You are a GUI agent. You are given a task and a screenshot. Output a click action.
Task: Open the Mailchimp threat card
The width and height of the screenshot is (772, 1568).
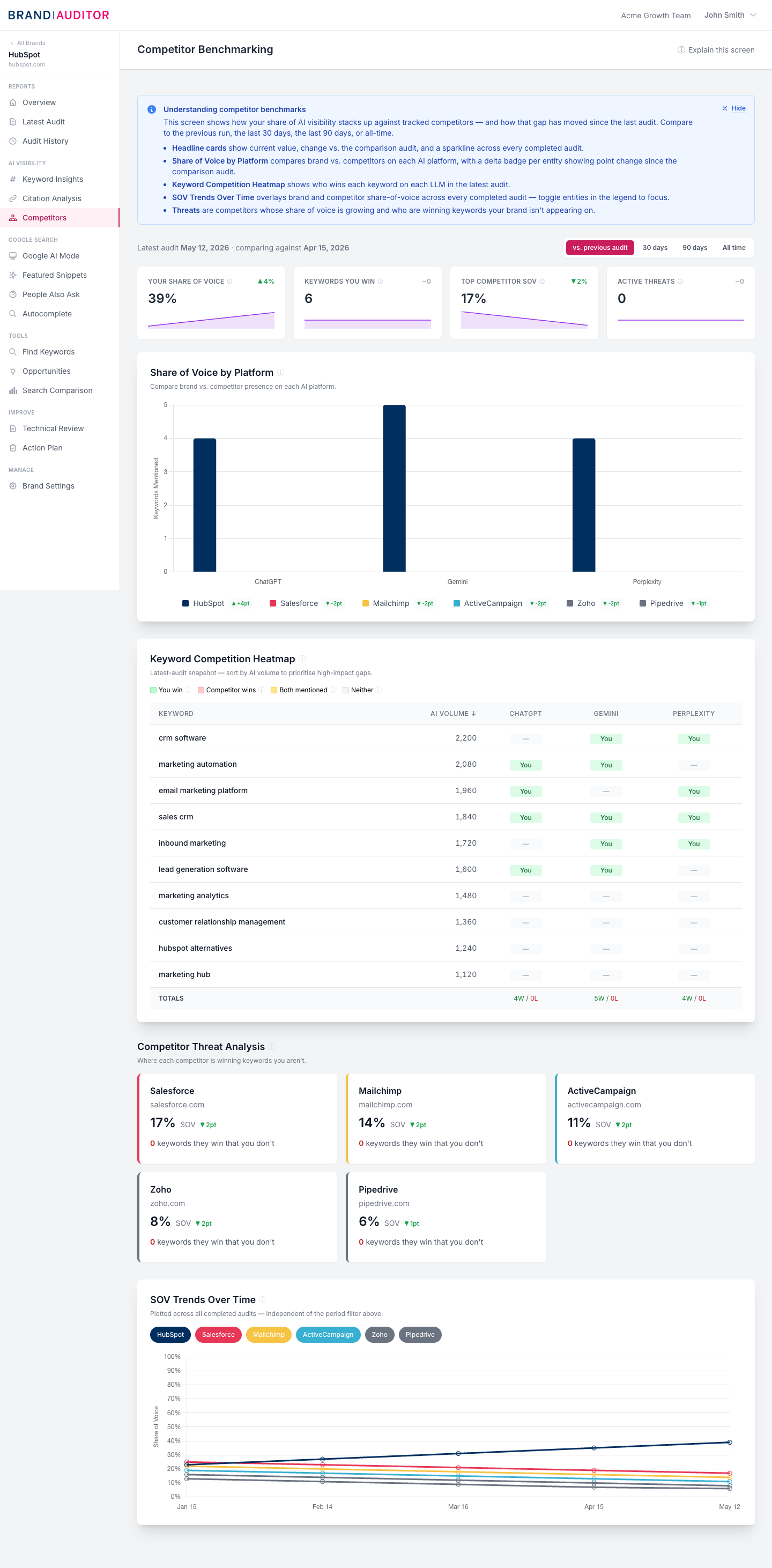pyautogui.click(x=446, y=1119)
